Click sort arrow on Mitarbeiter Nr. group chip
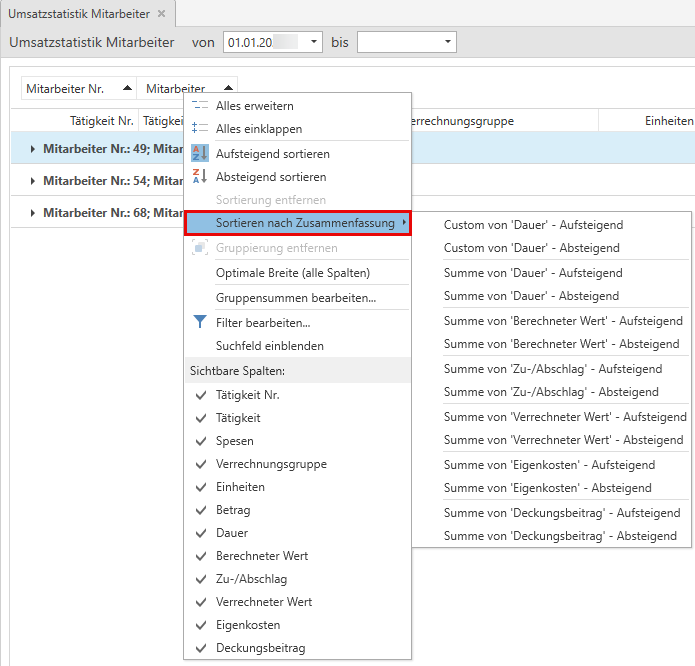This screenshot has width=695, height=666. point(127,88)
